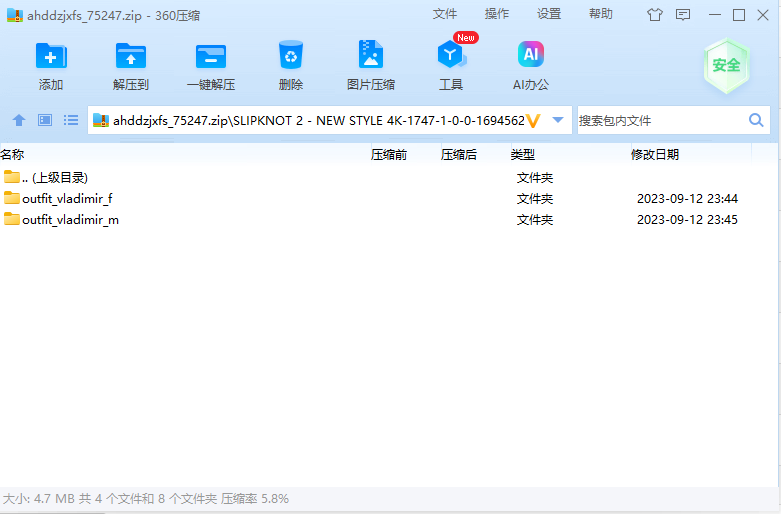Open the feedback message icon

point(683,15)
